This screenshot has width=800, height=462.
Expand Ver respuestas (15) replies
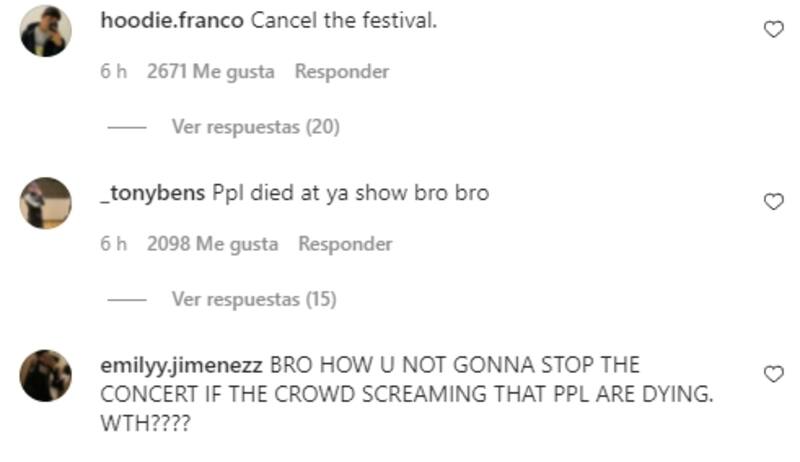(x=254, y=299)
